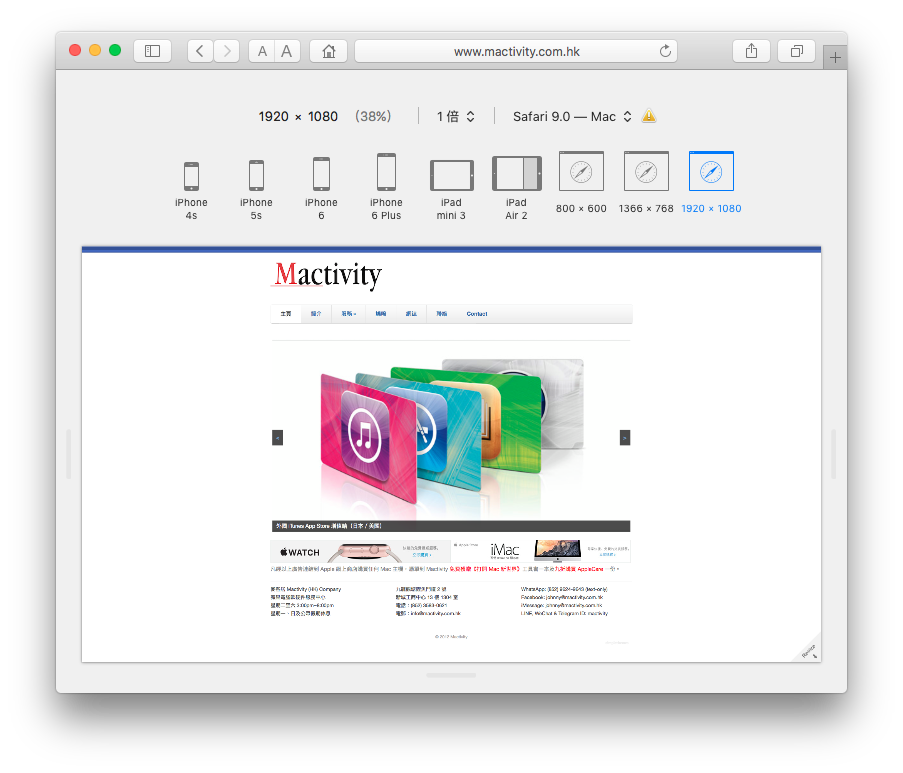The width and height of the screenshot is (903, 773).
Task: Add a new tab with plus button
Action: pyautogui.click(x=835, y=58)
